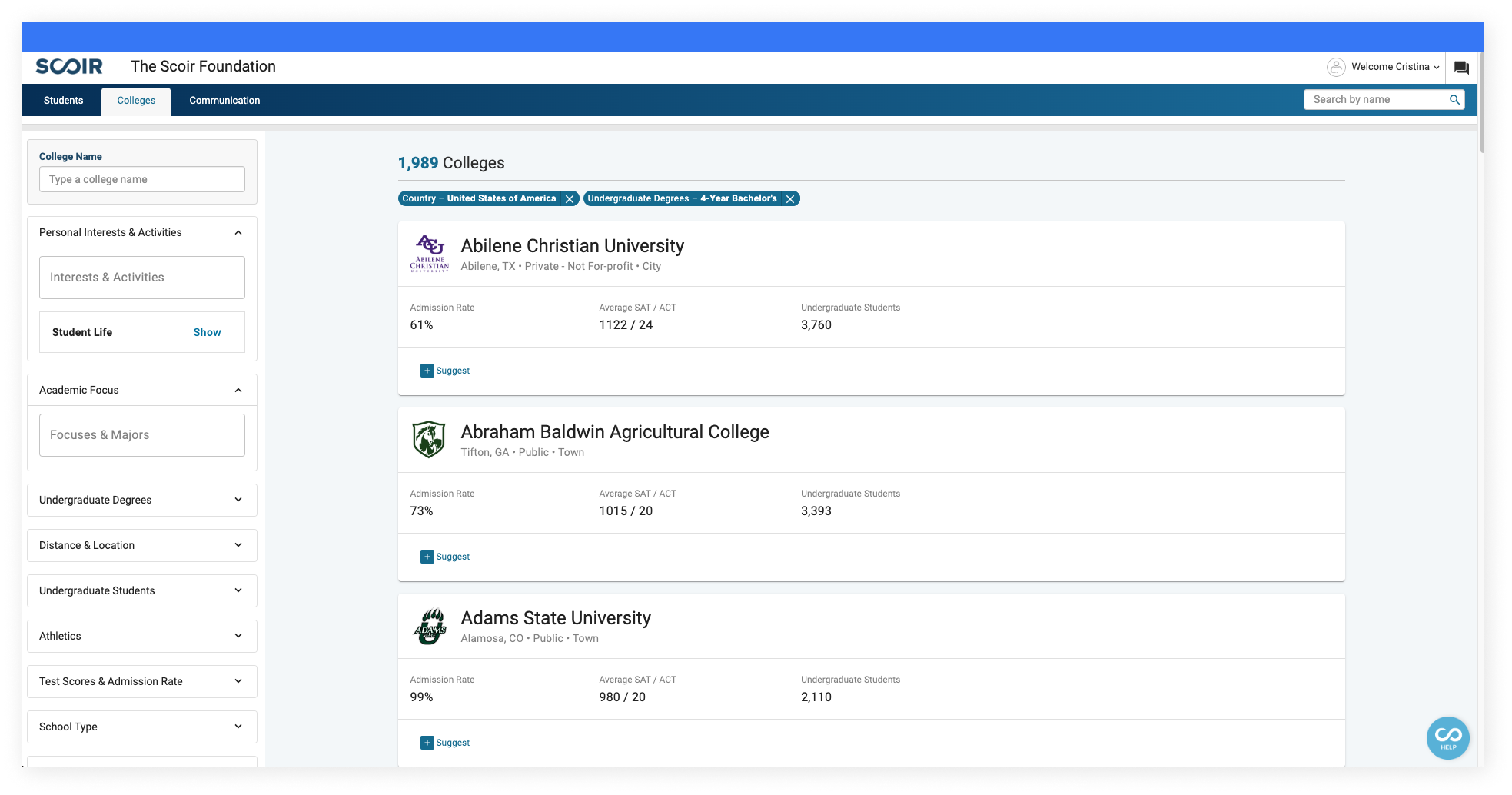Open the Scoir Help bubble

(1447, 737)
